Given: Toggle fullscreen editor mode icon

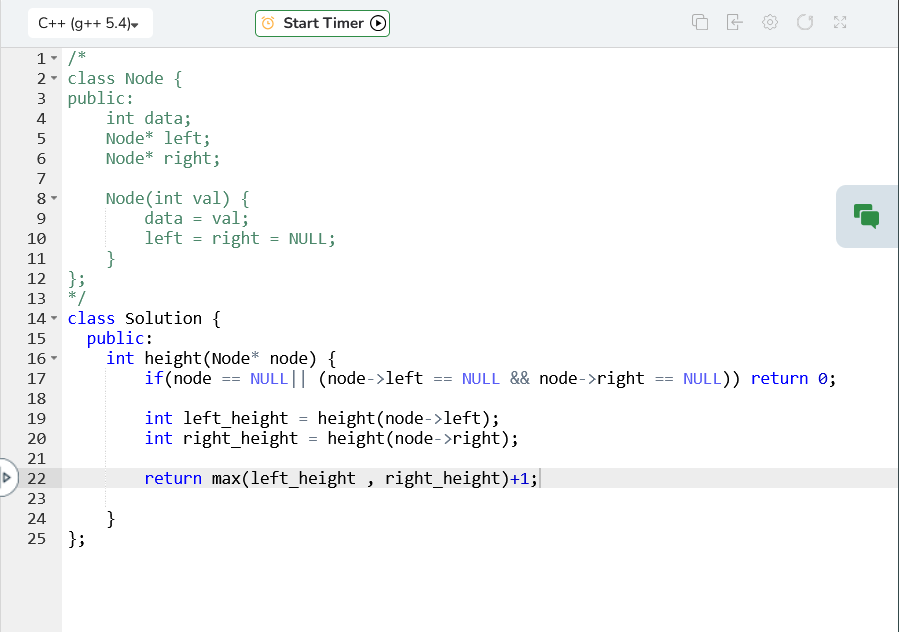Looking at the screenshot, I should (840, 22).
